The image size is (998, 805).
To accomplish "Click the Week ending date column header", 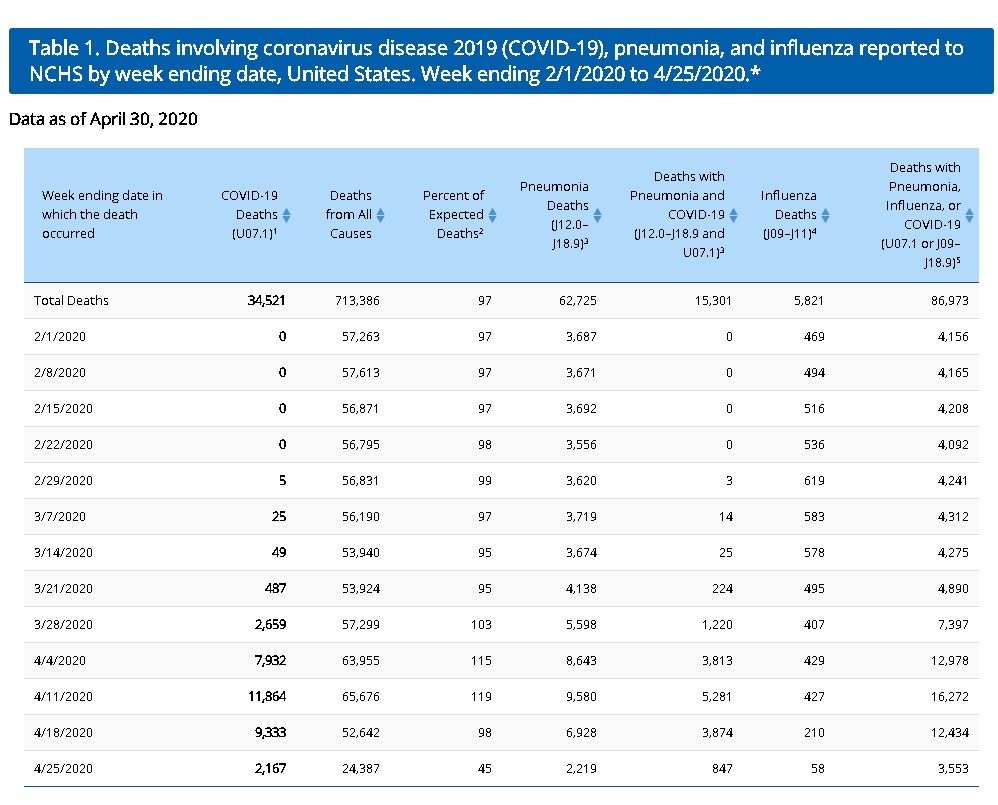I will tap(102, 214).
